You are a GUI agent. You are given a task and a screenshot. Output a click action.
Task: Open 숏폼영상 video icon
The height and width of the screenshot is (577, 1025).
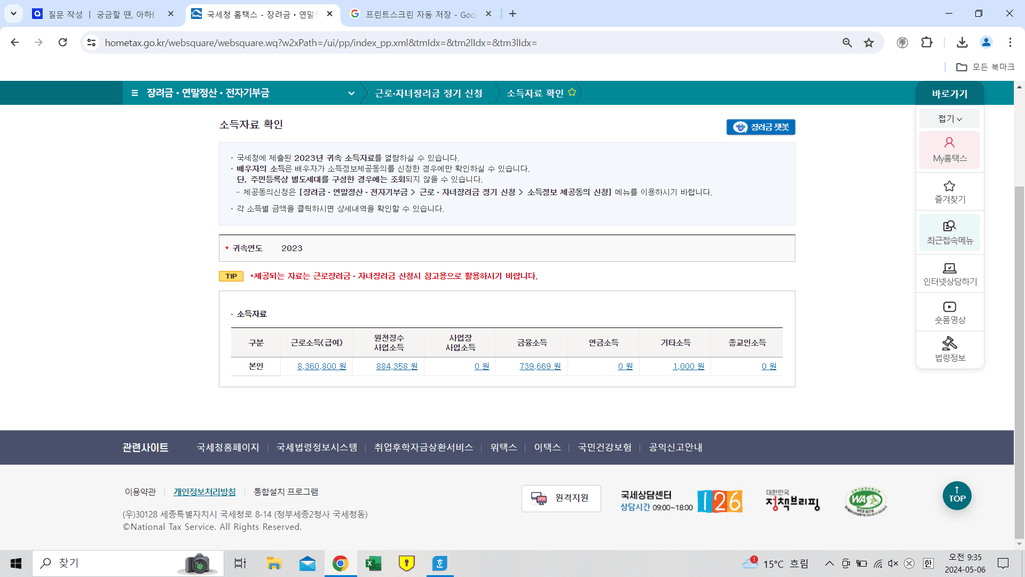tap(949, 313)
